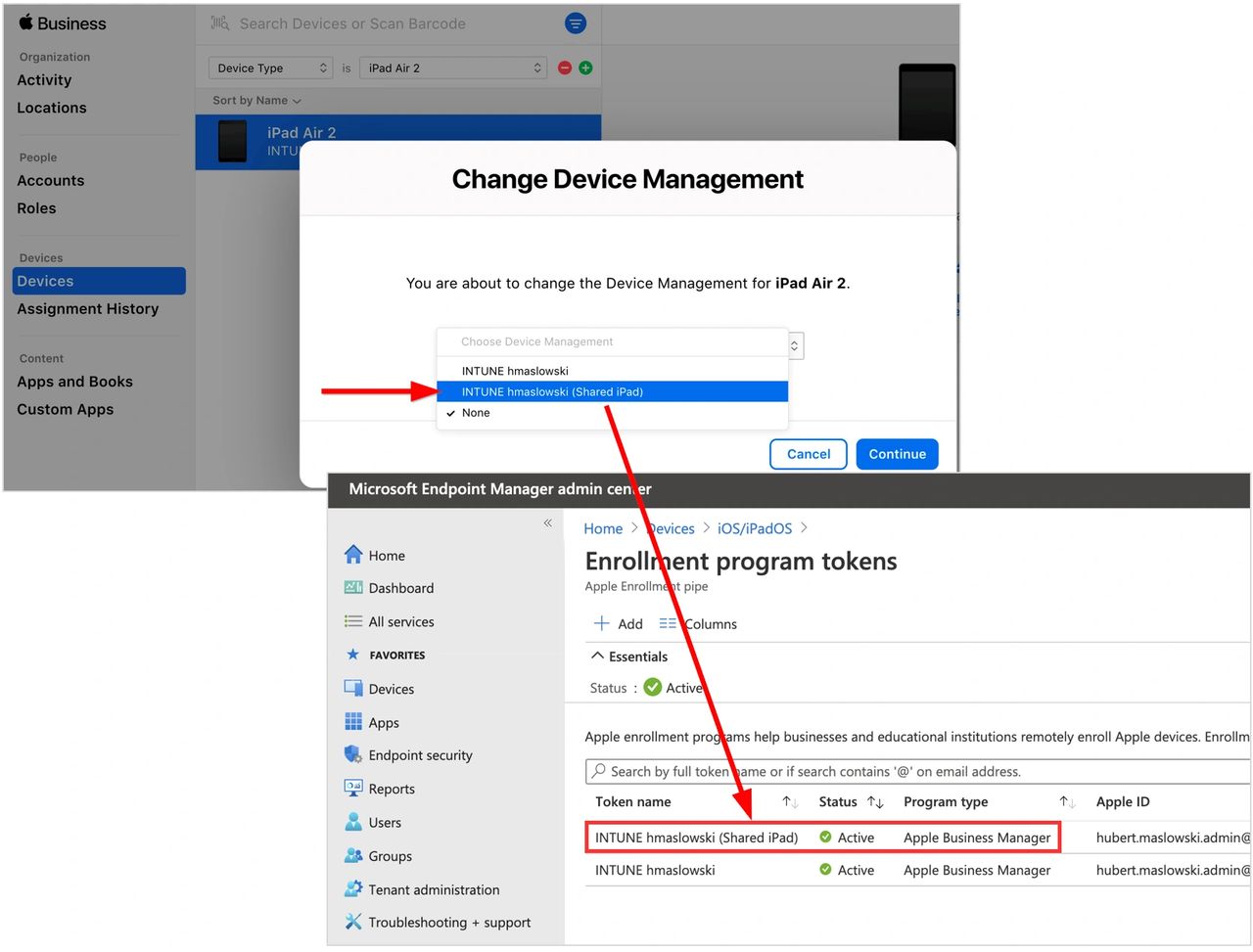This screenshot has height=952, width=1253.
Task: Click the Cancel button
Action: click(808, 454)
